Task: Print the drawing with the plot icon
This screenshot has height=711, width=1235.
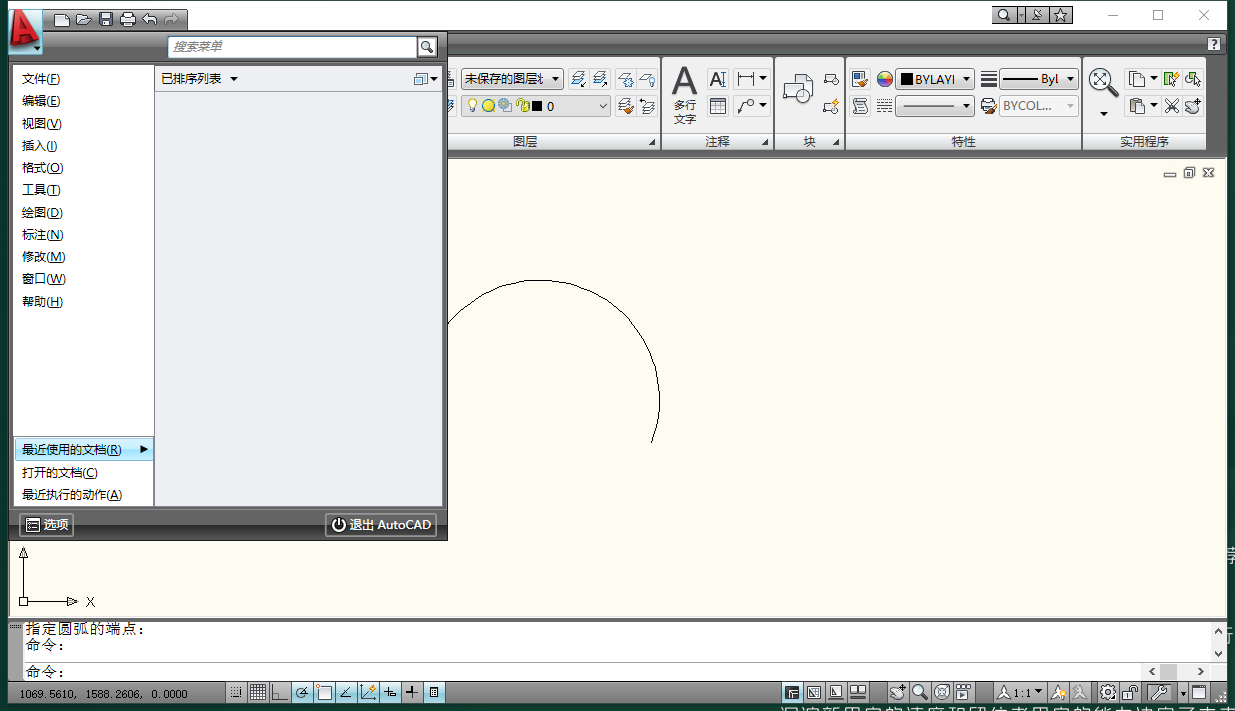Action: click(x=128, y=19)
